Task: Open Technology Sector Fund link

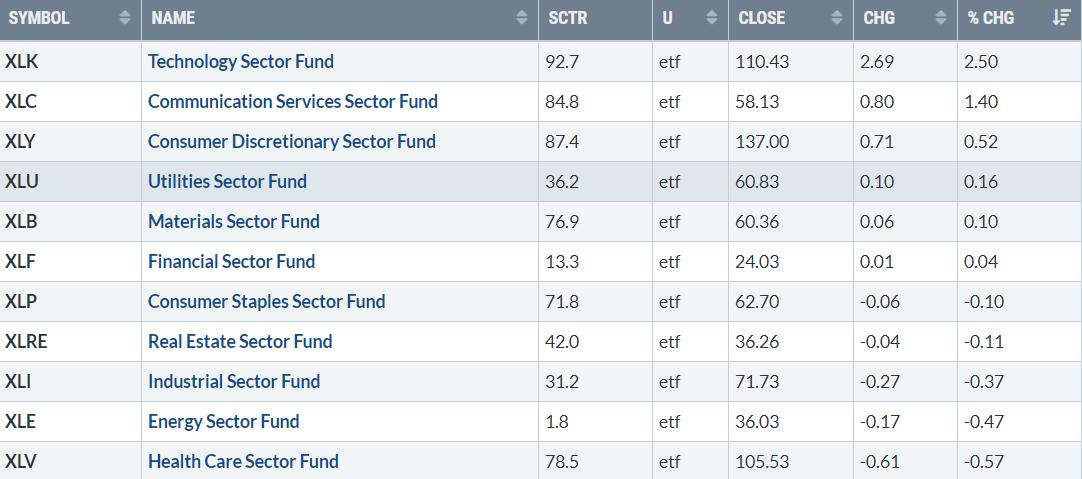Action: [241, 61]
